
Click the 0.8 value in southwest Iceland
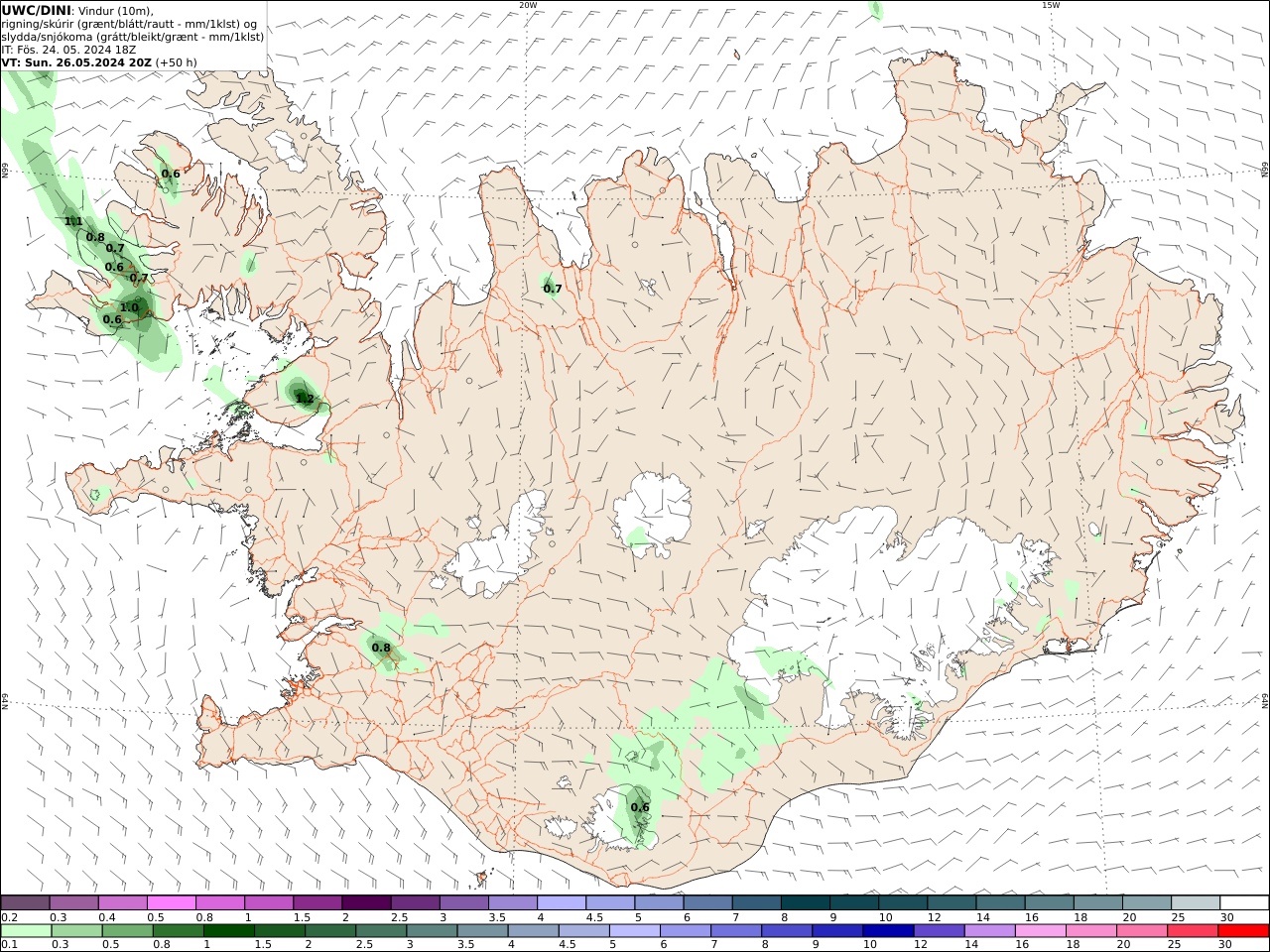pos(381,648)
